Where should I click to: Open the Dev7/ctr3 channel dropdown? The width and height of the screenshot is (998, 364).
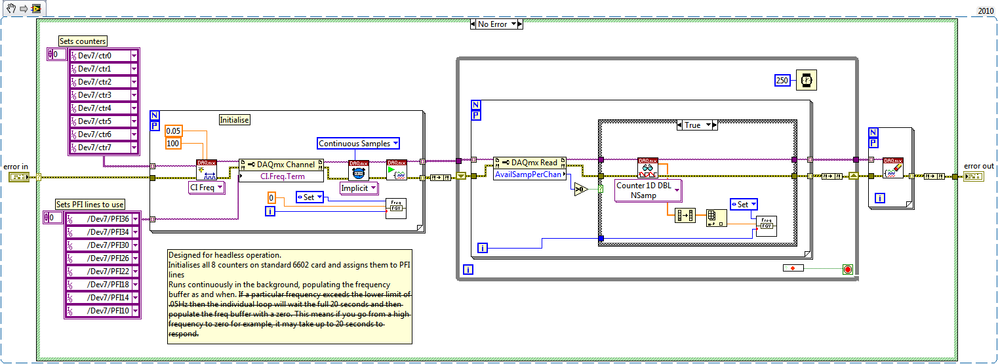134,95
